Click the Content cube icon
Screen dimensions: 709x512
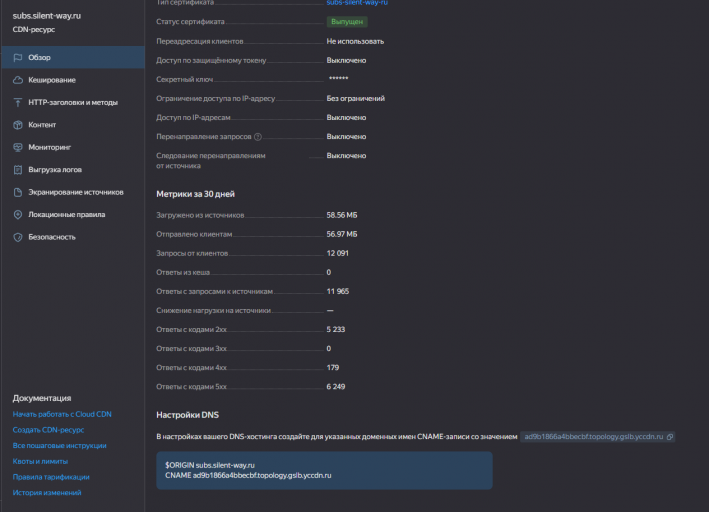coord(18,125)
